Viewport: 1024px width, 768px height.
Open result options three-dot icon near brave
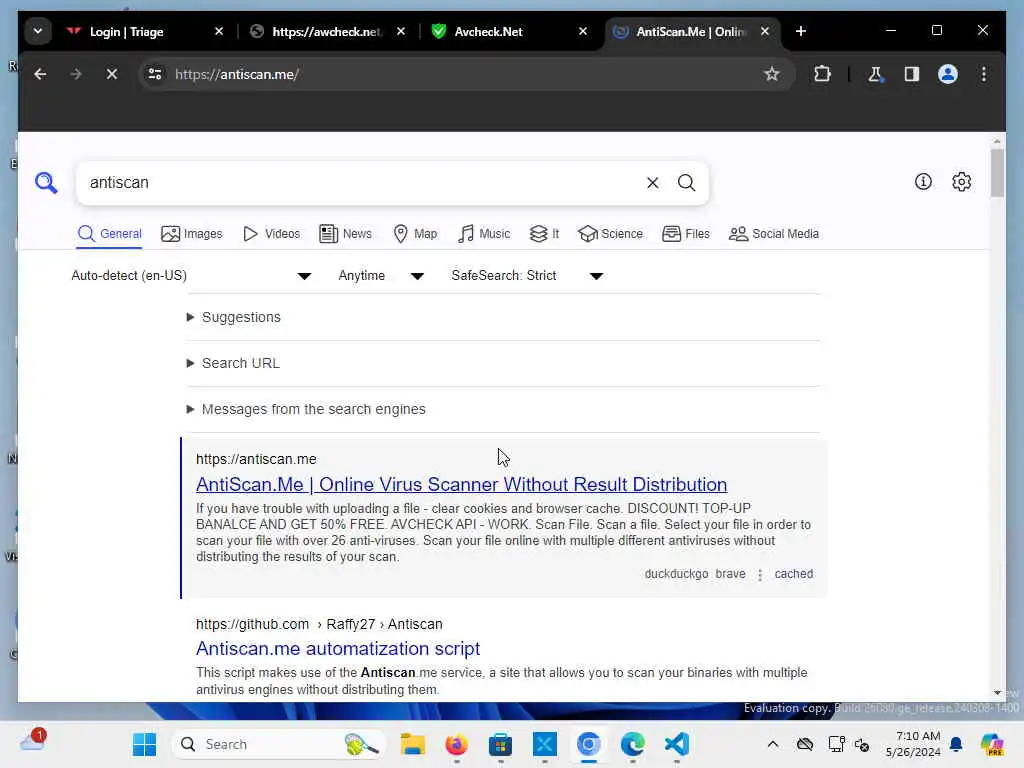pos(760,575)
